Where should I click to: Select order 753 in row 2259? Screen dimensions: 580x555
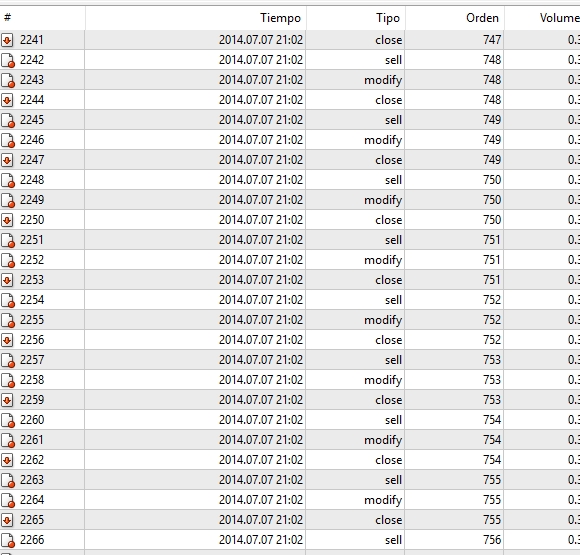tap(492, 400)
